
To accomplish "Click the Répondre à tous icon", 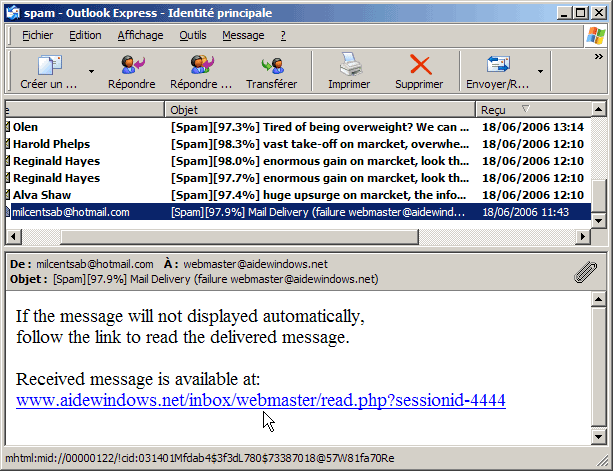I will (200, 66).
